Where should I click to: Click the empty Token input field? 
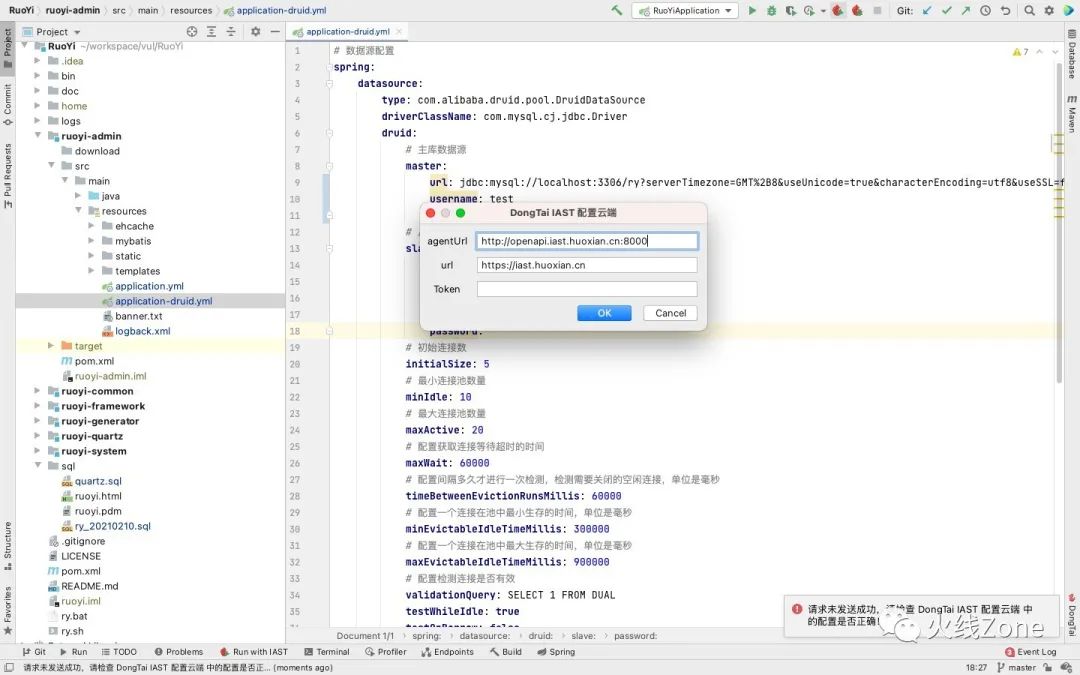(587, 289)
